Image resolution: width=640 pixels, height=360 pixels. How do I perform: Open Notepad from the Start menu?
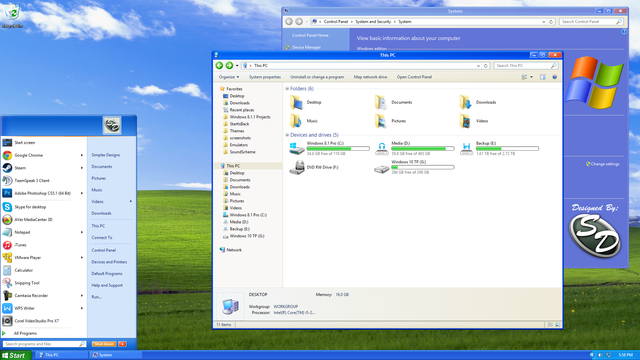[x=43, y=232]
